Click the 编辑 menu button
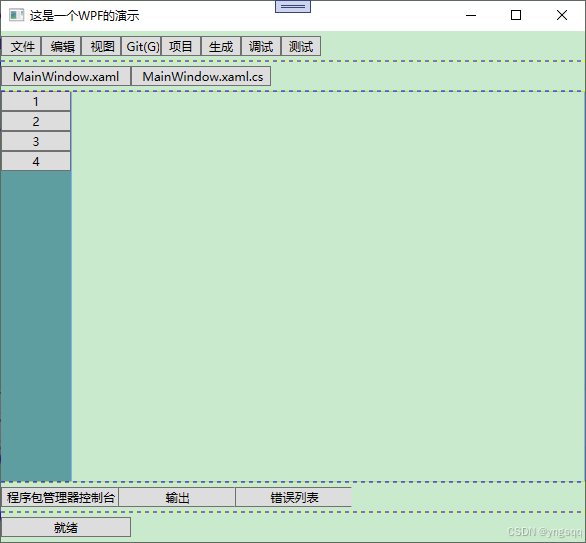Viewport: 586px width, 543px height. pos(61,46)
